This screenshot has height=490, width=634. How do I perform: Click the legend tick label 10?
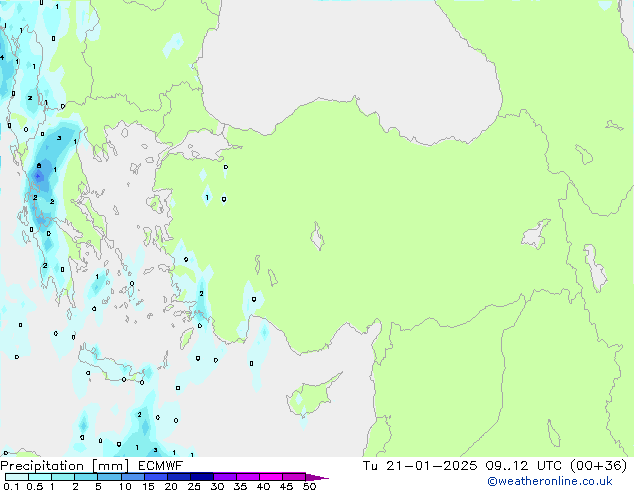pos(124,486)
